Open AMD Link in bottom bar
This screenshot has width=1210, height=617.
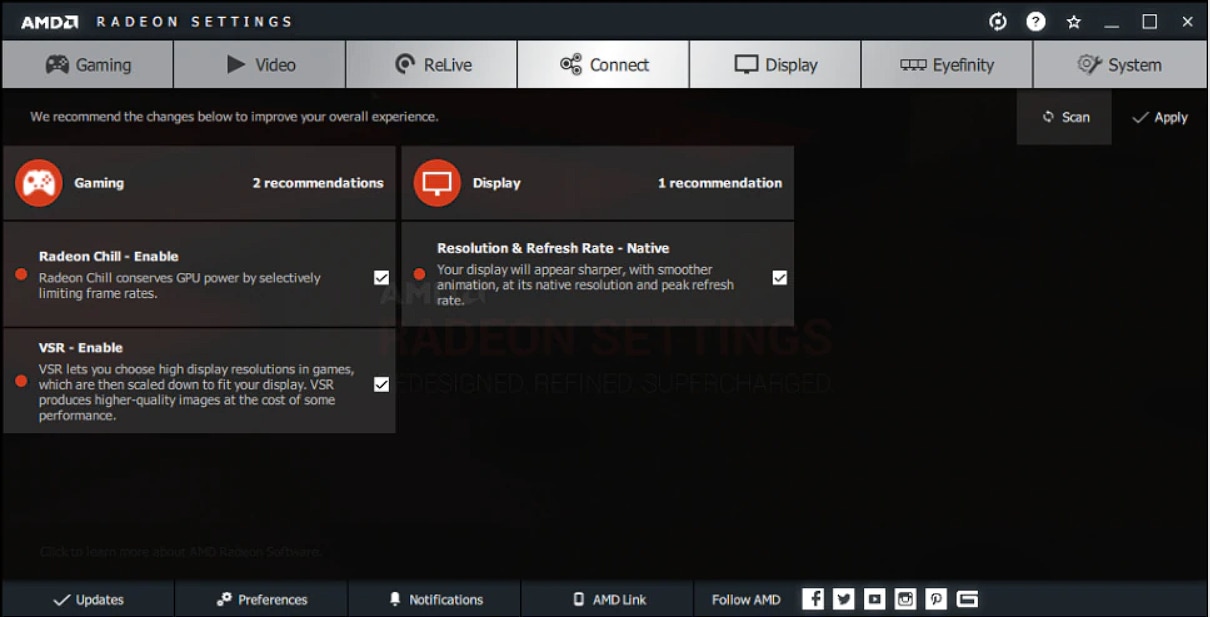click(x=608, y=599)
